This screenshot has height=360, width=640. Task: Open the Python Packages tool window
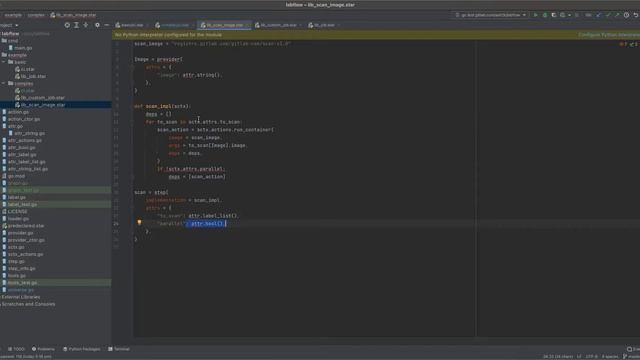tap(82, 349)
